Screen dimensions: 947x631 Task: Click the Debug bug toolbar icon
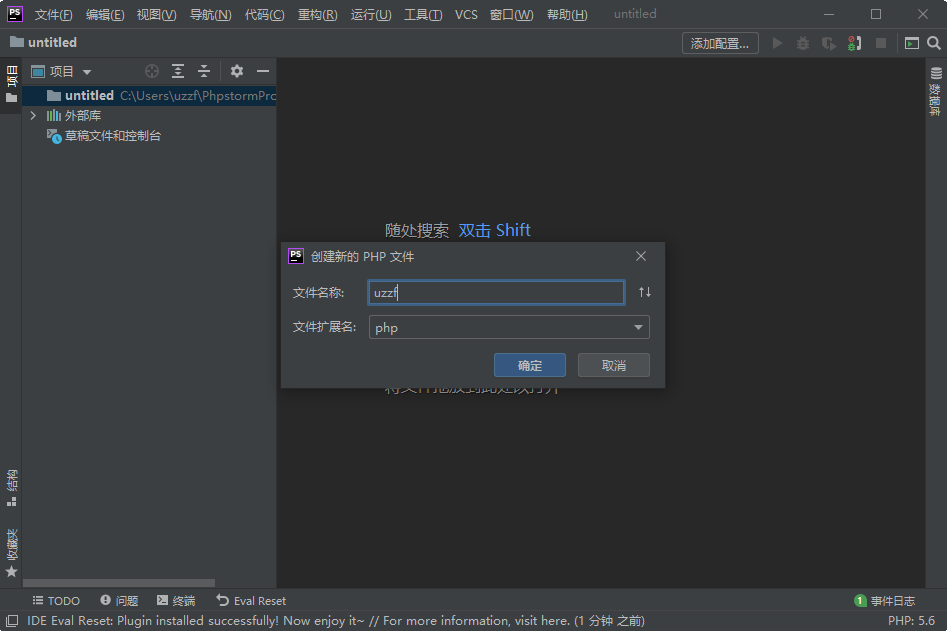click(803, 43)
